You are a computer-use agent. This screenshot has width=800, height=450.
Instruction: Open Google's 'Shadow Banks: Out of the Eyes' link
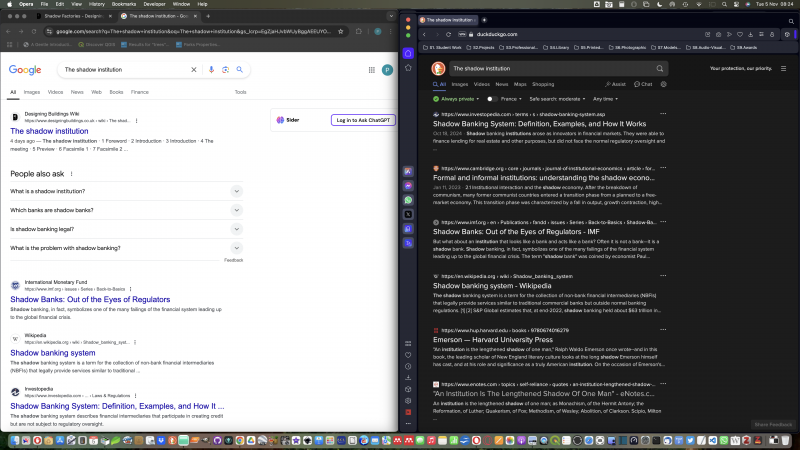click(90, 299)
